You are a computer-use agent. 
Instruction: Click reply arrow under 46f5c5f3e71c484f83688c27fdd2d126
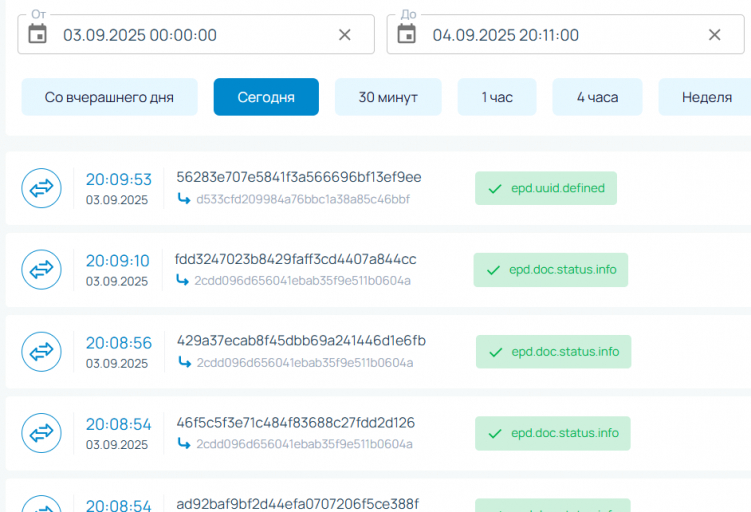click(x=184, y=443)
